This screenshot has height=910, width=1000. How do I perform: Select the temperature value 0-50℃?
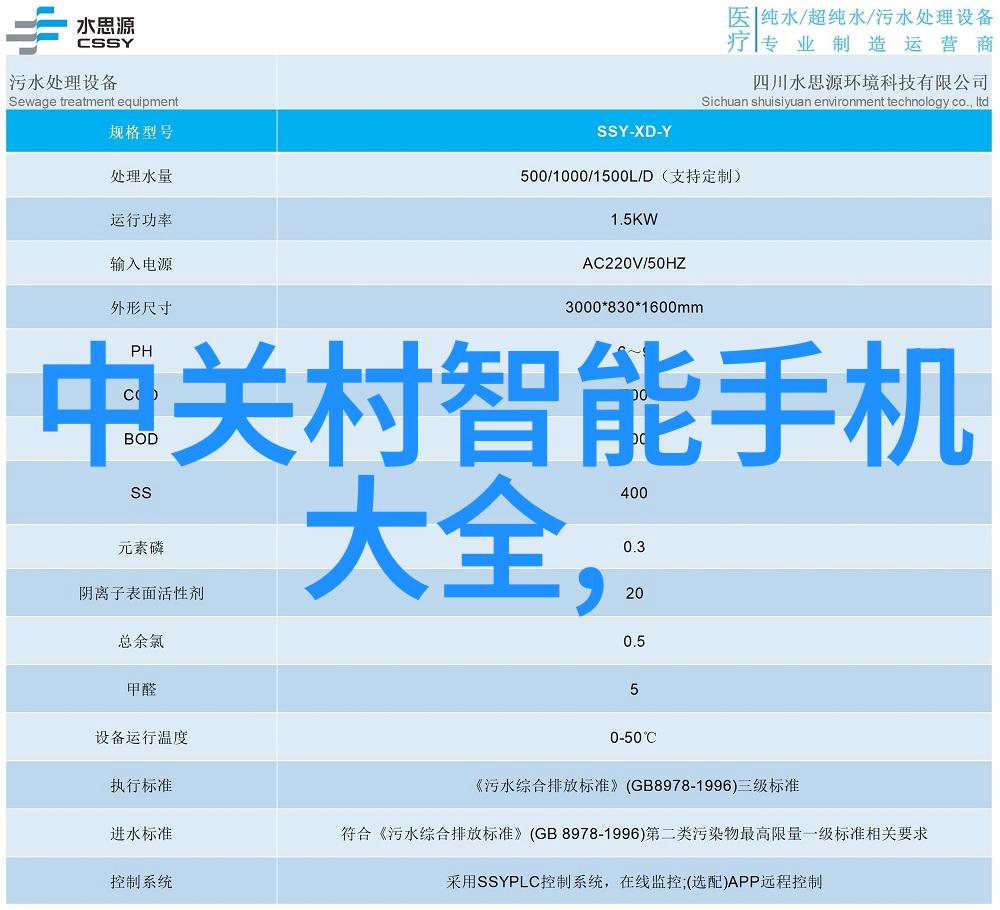click(x=633, y=738)
